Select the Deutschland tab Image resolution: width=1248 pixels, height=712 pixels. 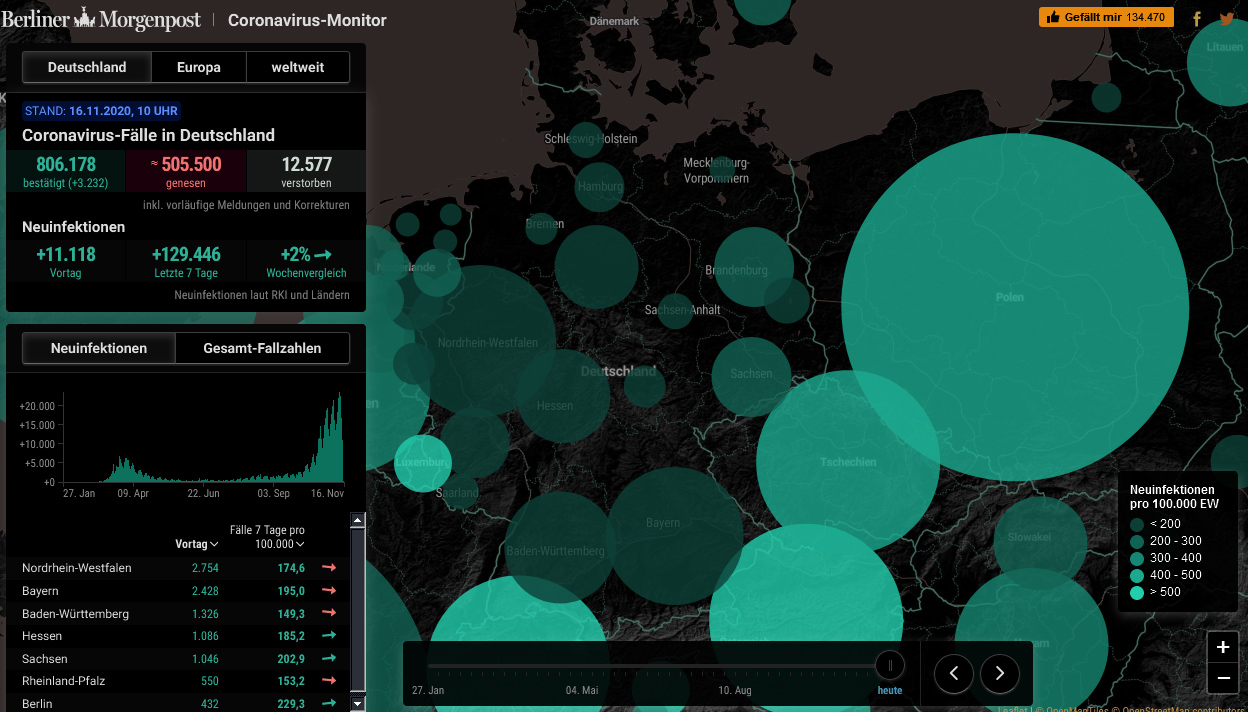[87, 67]
